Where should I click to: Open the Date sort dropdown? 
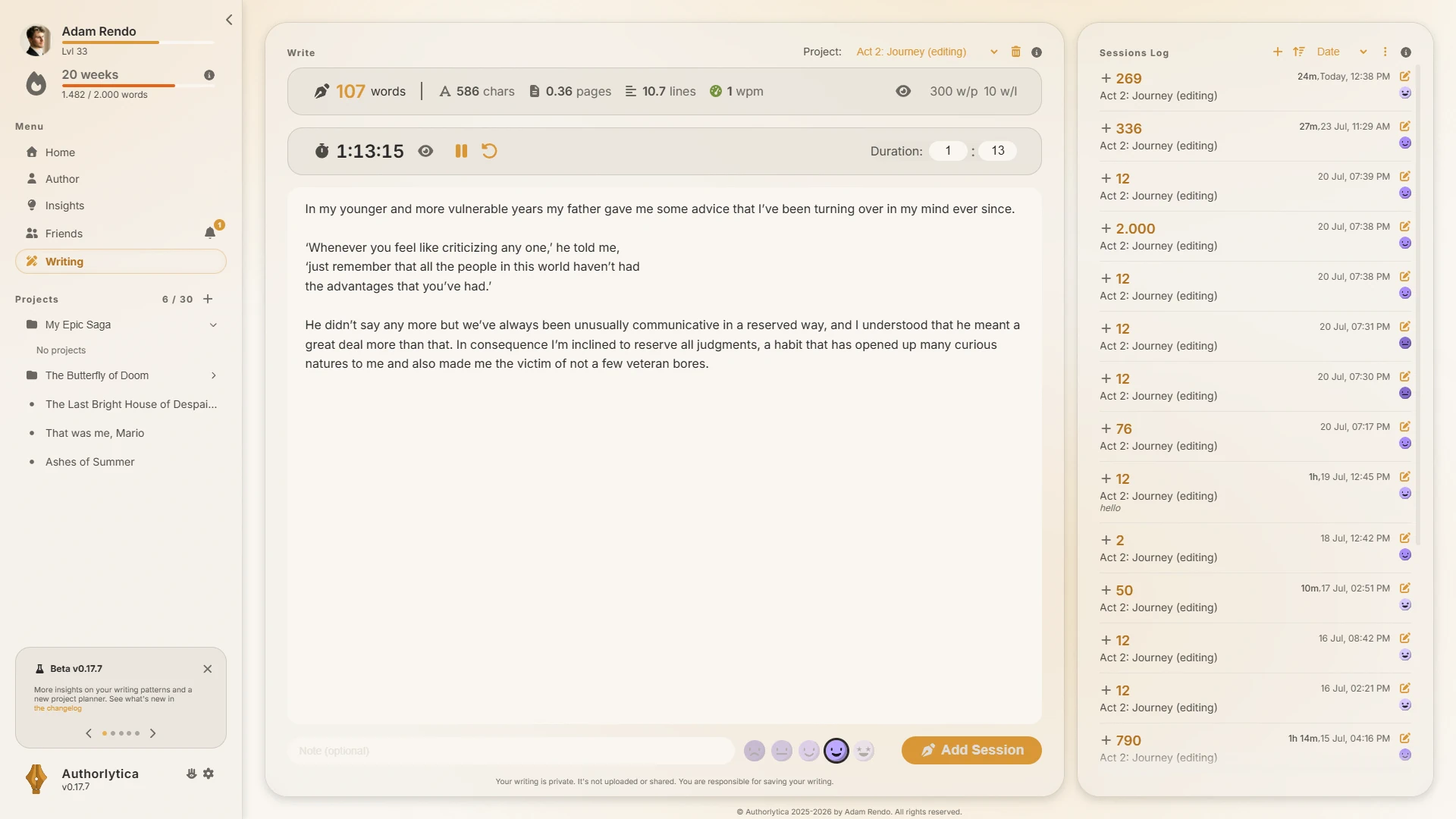pyautogui.click(x=1341, y=52)
